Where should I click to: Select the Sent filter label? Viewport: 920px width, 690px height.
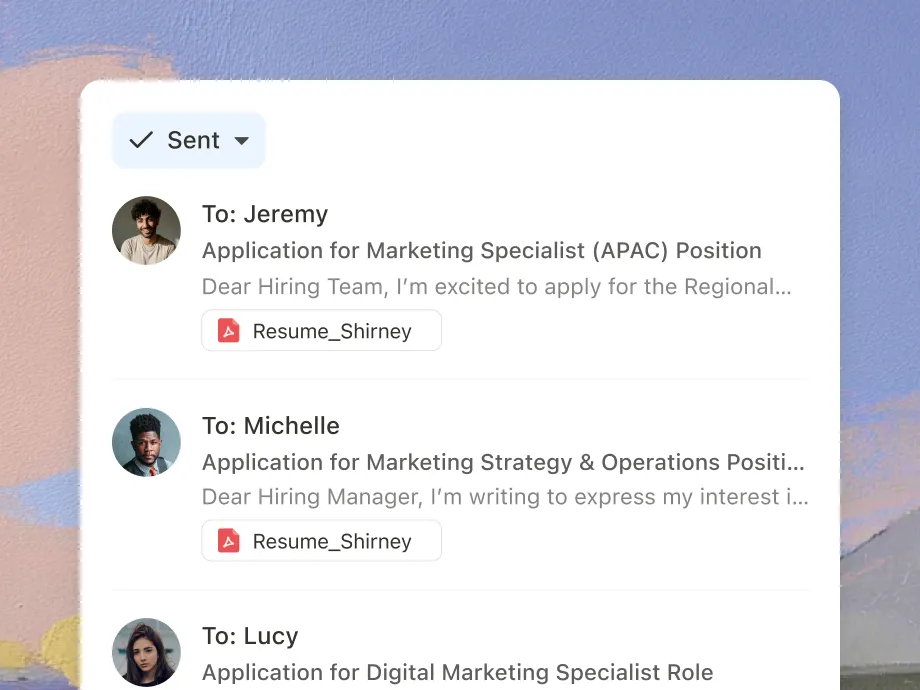pos(193,140)
